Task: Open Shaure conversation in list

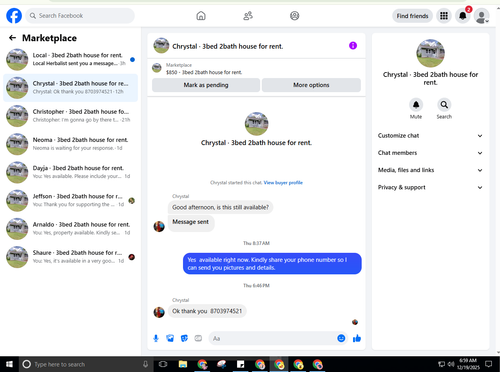Action: click(x=70, y=257)
